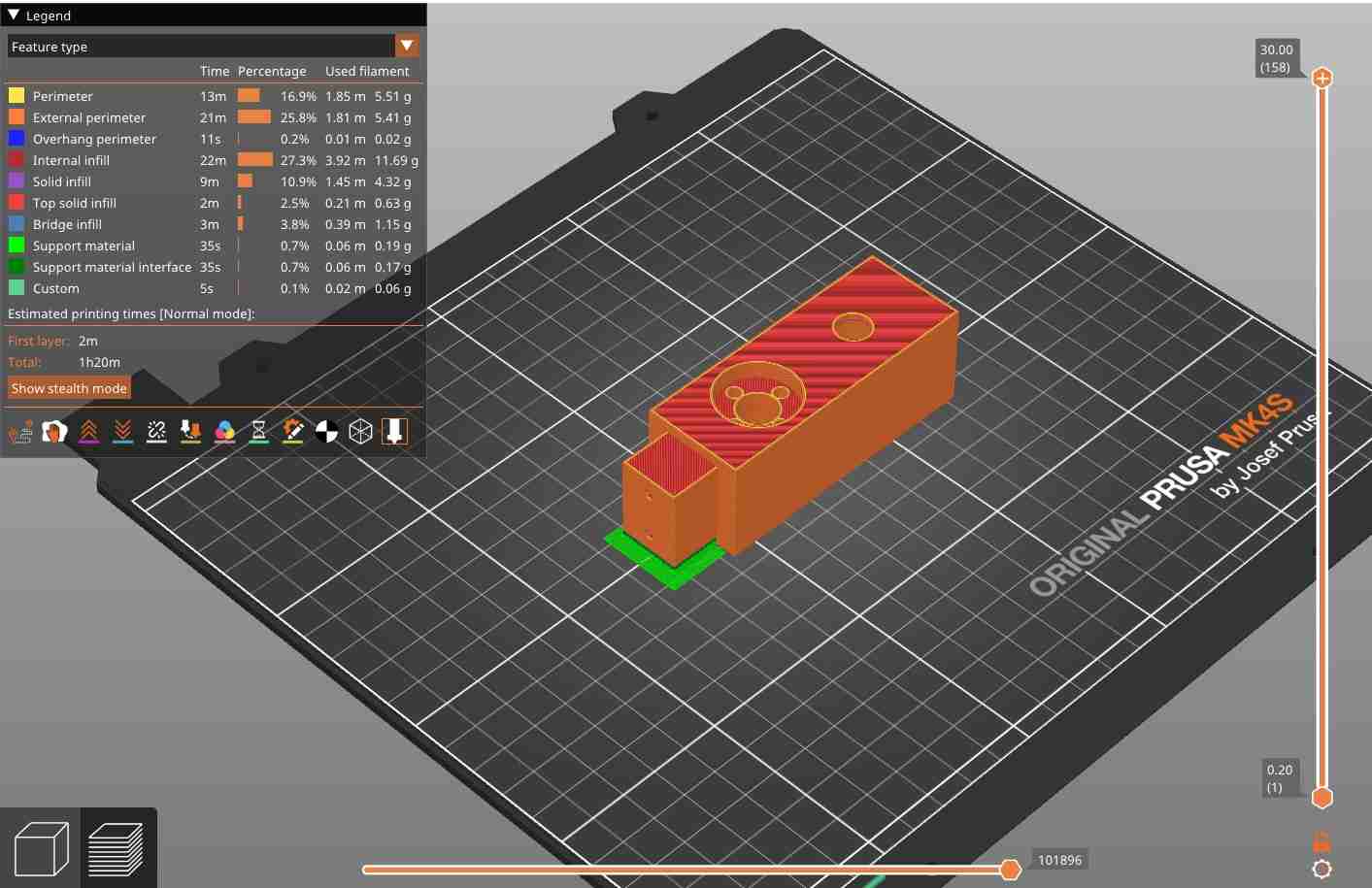The image size is (1372, 888).
Task: Toggle wipe moves visibility icon
Action: pyautogui.click(x=54, y=431)
